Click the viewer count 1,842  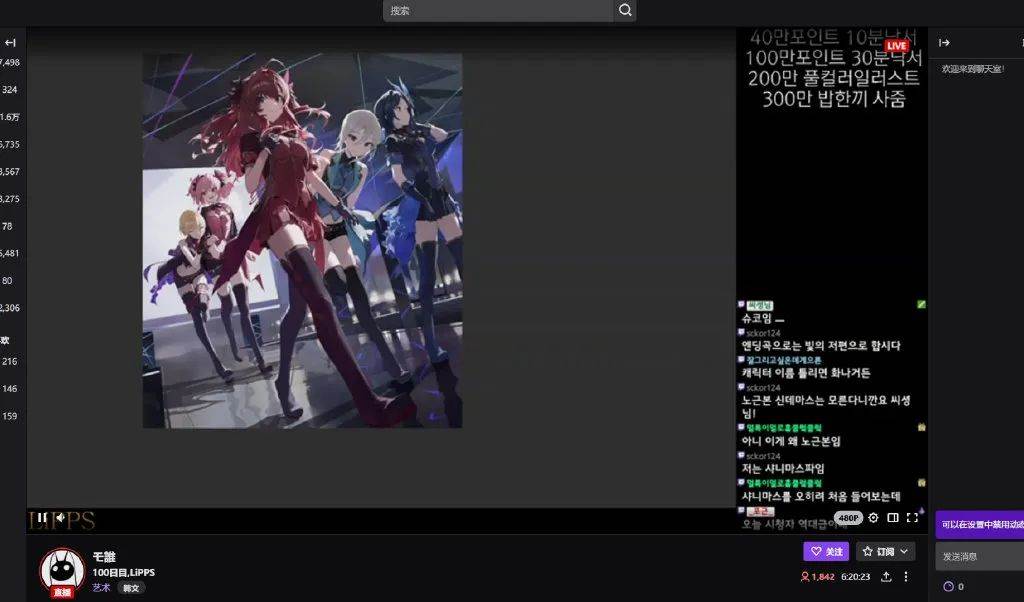(x=818, y=577)
